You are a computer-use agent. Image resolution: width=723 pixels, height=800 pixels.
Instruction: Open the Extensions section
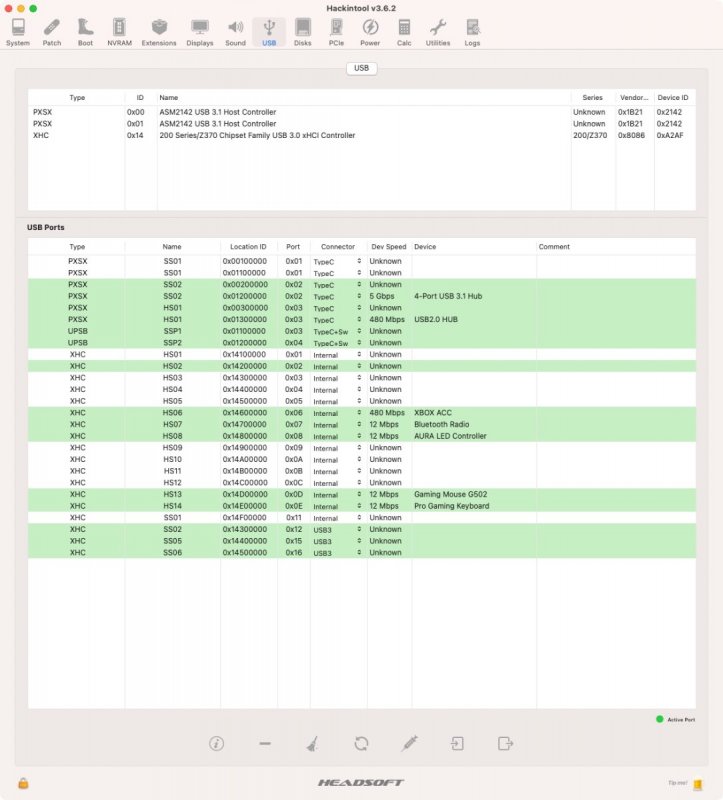159,33
